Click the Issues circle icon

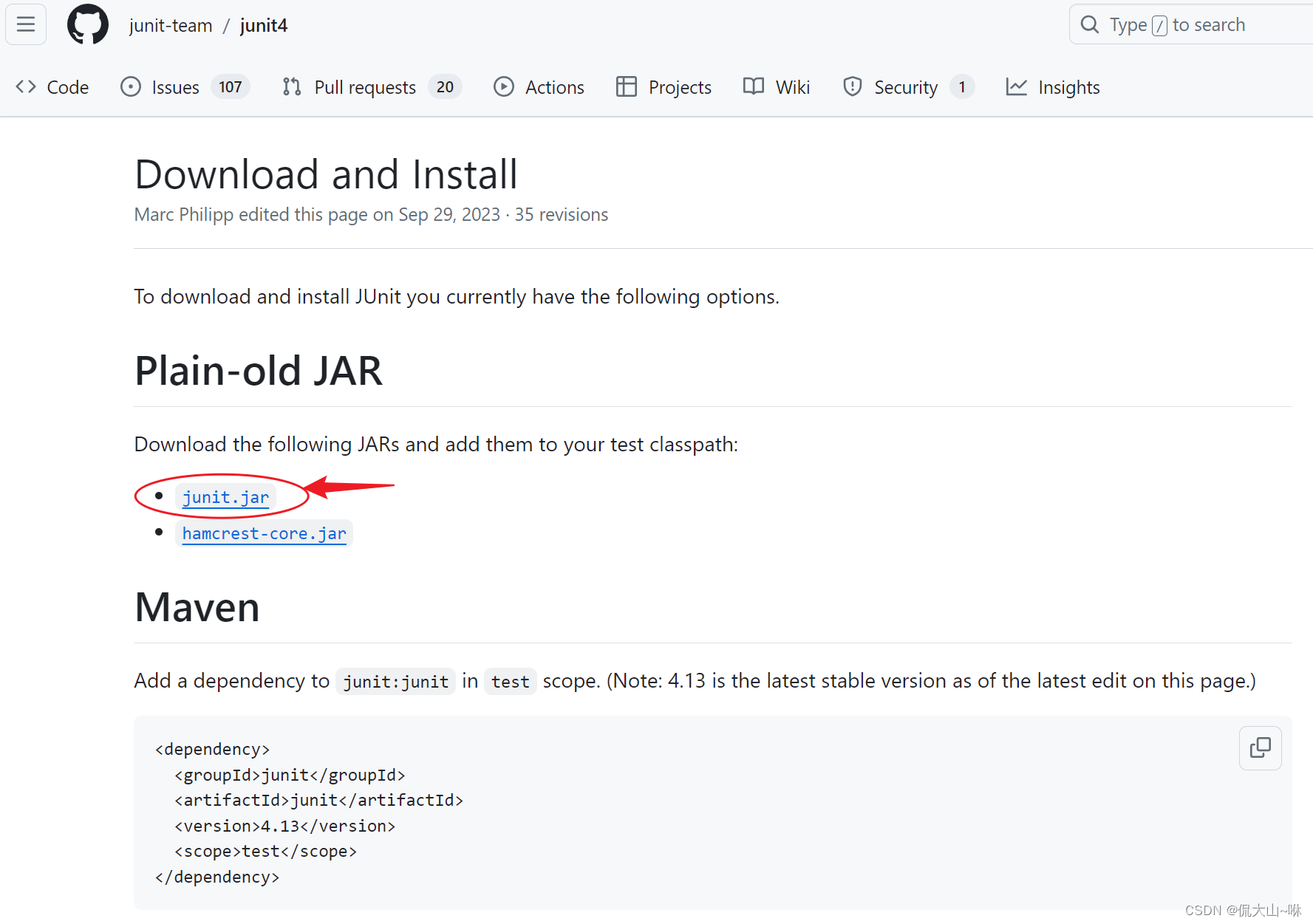[131, 87]
